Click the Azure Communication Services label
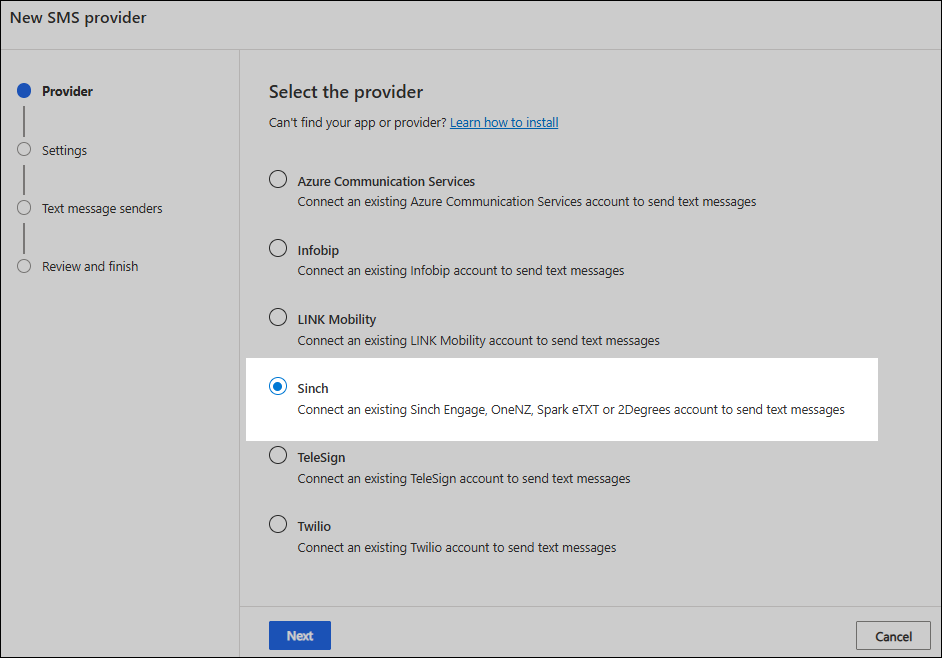Image resolution: width=942 pixels, height=658 pixels. coord(386,181)
